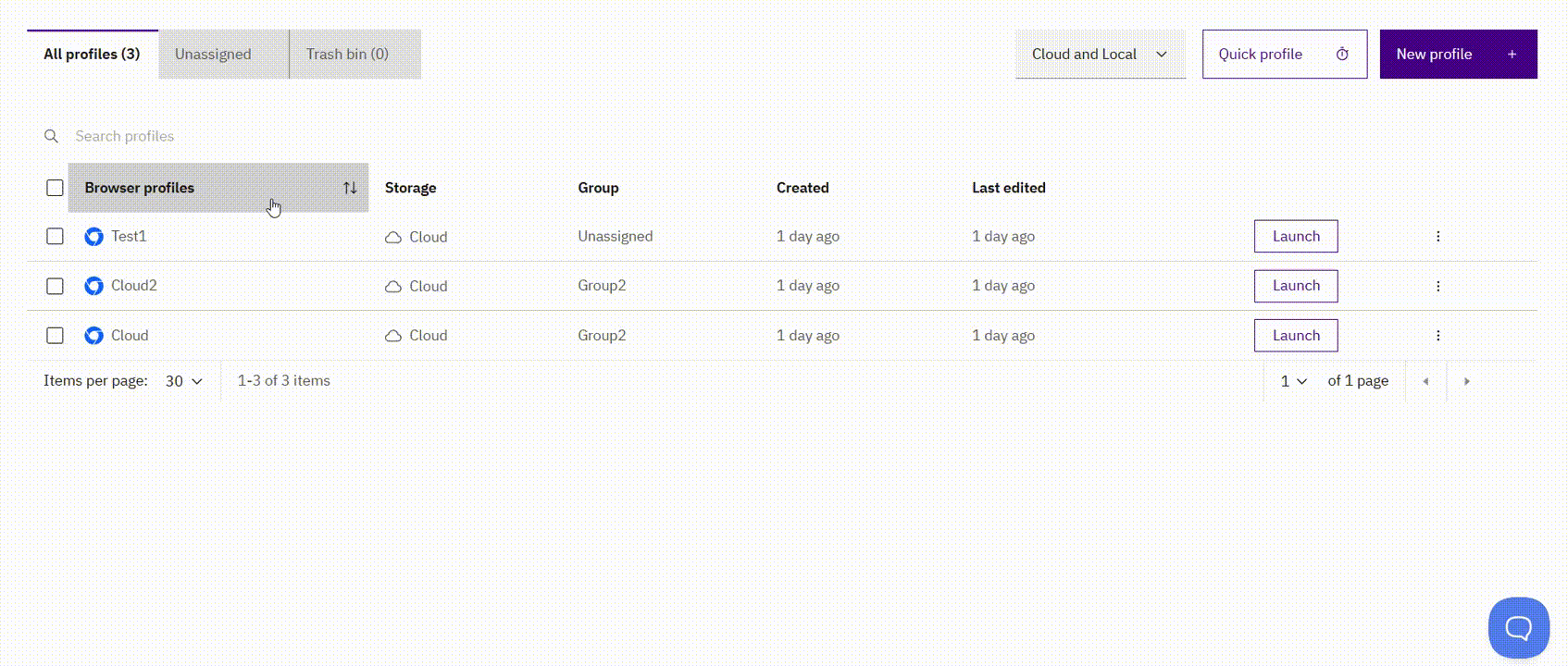Click the Chrome icon beside the Cloud profile name
This screenshot has width=1568, height=666.
click(93, 336)
